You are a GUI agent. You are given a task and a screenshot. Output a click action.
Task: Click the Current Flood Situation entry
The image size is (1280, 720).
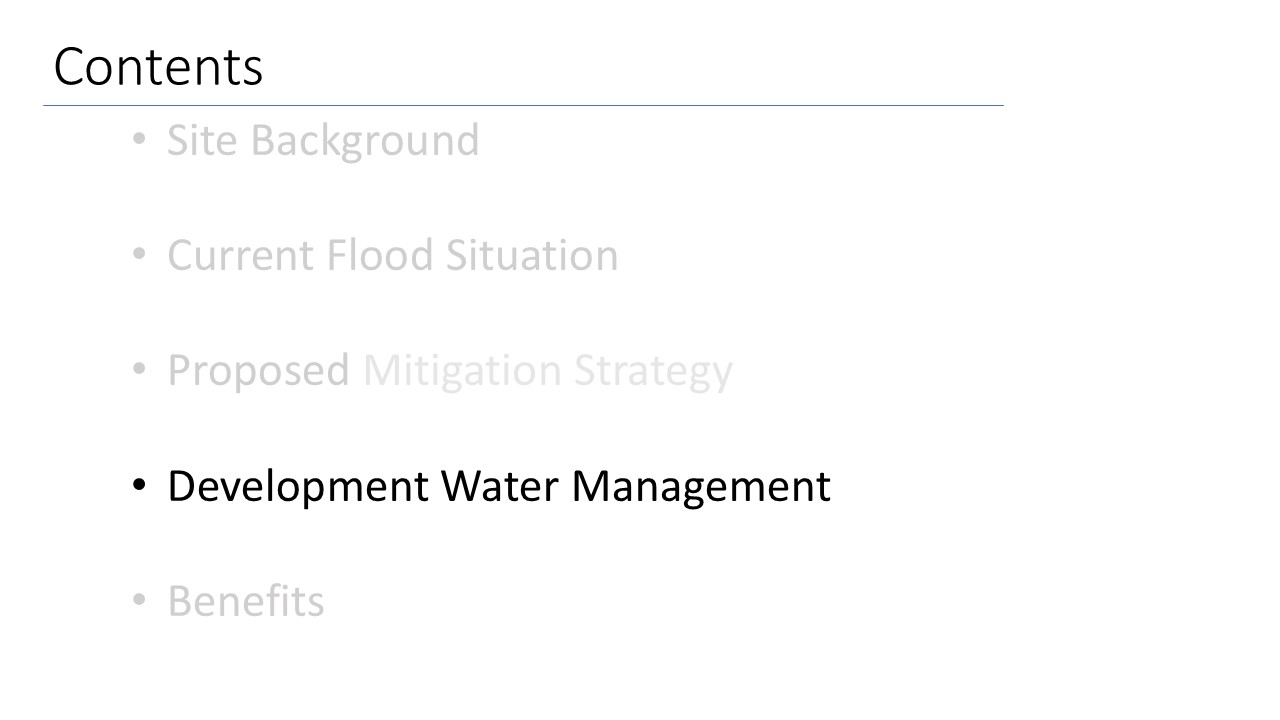(392, 255)
